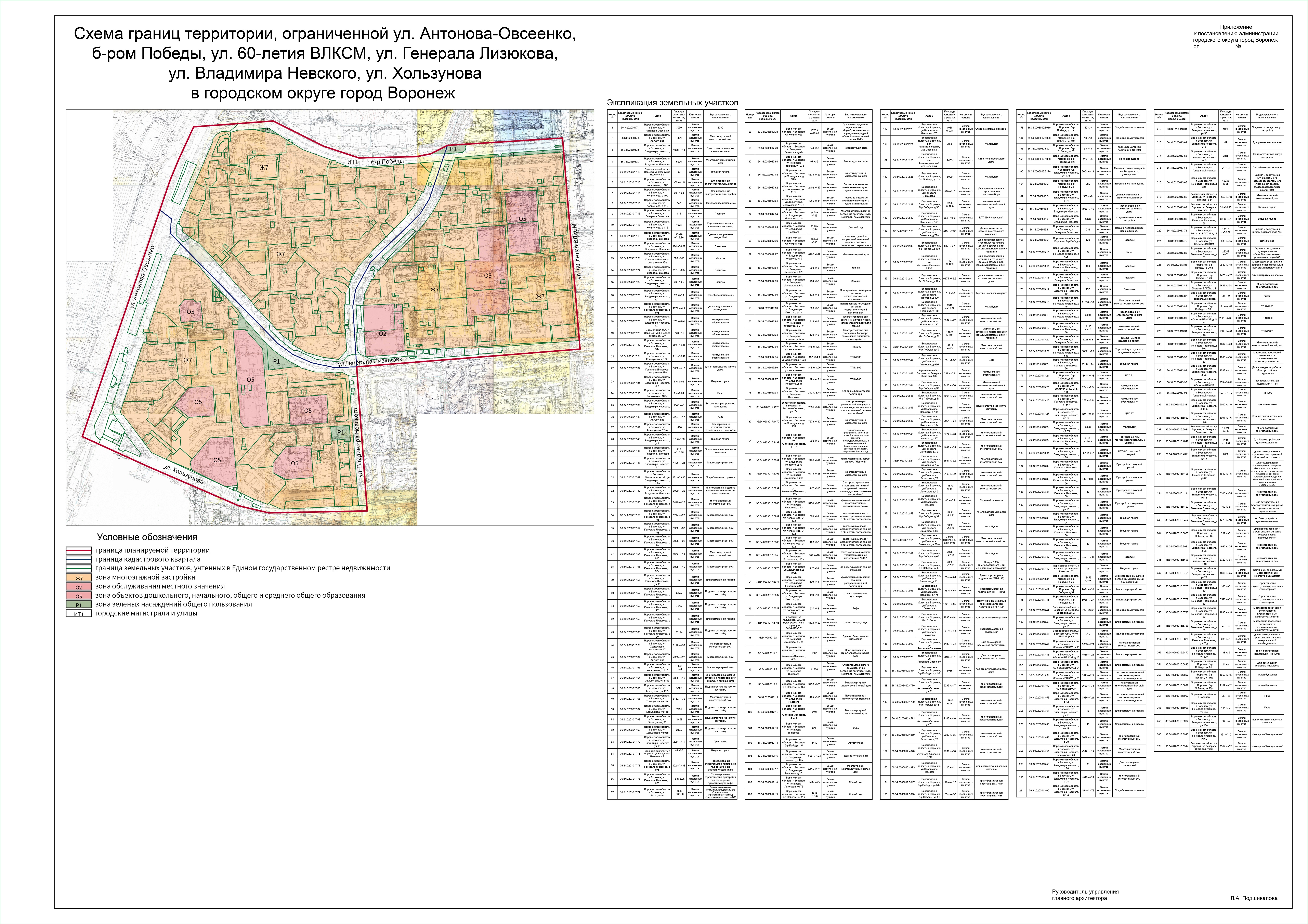Click the ИТ1 legend box
This screenshot has width=1308, height=924.
[79, 614]
